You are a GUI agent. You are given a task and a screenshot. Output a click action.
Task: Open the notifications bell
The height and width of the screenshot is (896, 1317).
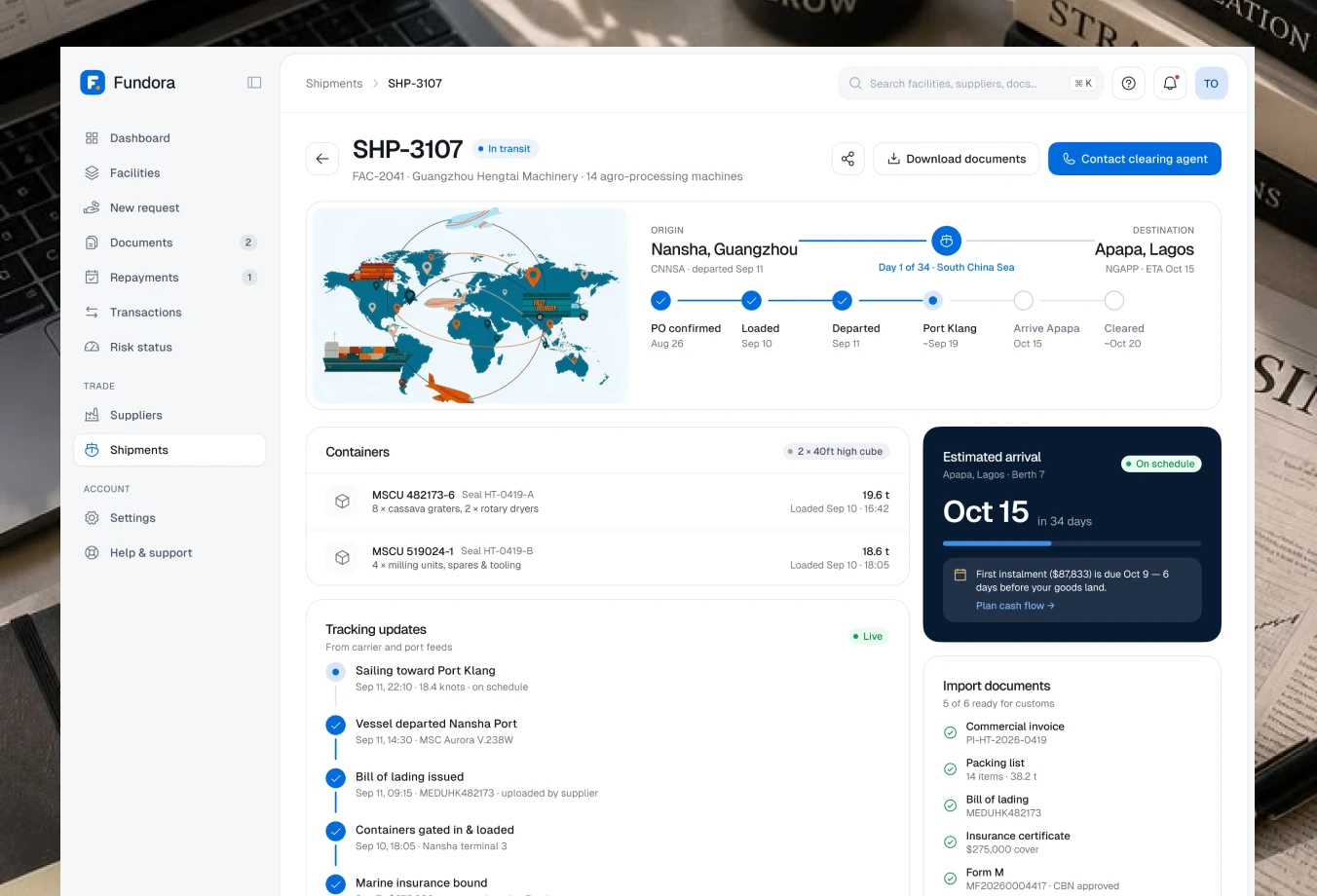(x=1170, y=84)
